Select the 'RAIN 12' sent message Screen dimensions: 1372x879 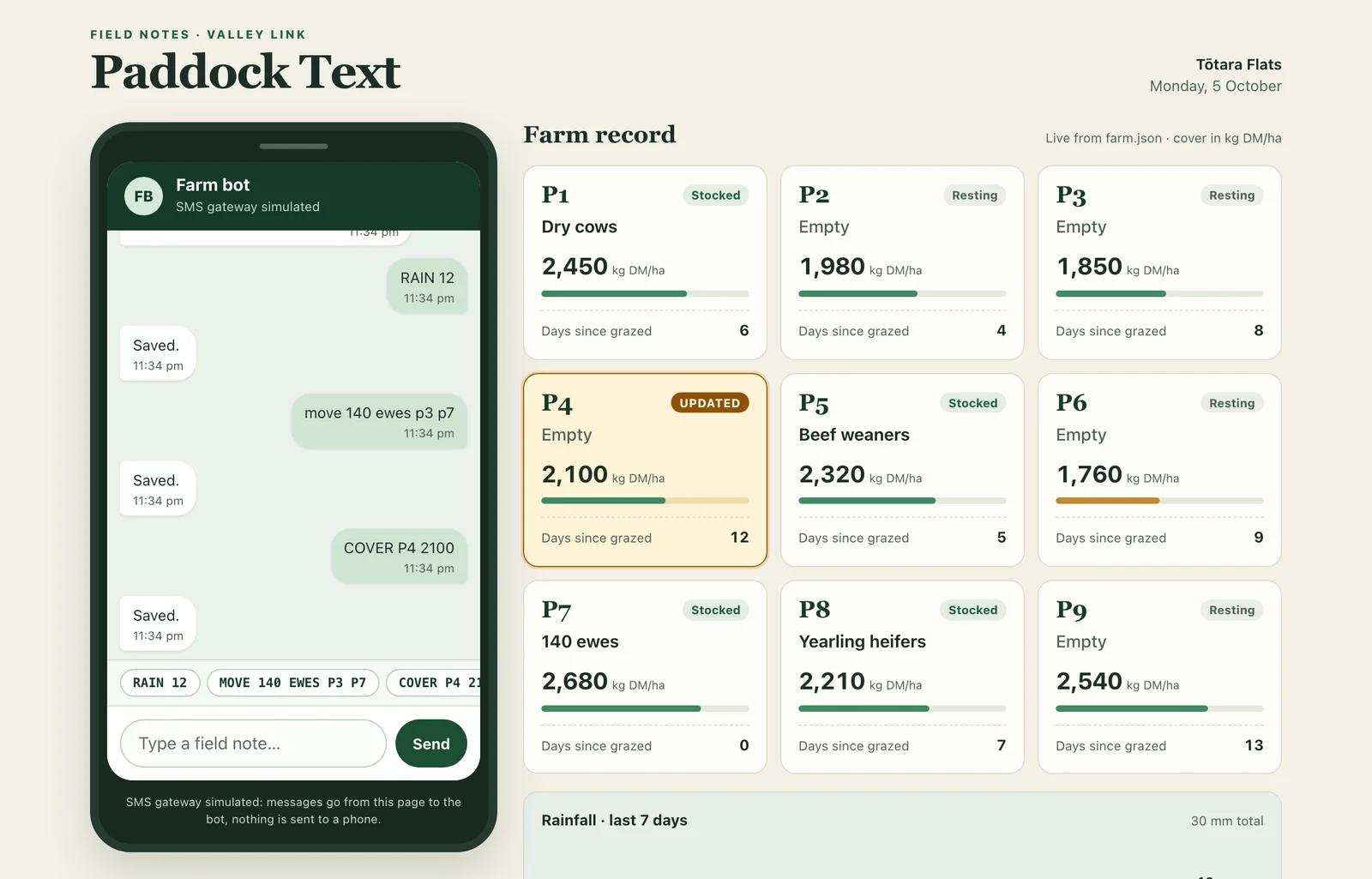(x=427, y=286)
